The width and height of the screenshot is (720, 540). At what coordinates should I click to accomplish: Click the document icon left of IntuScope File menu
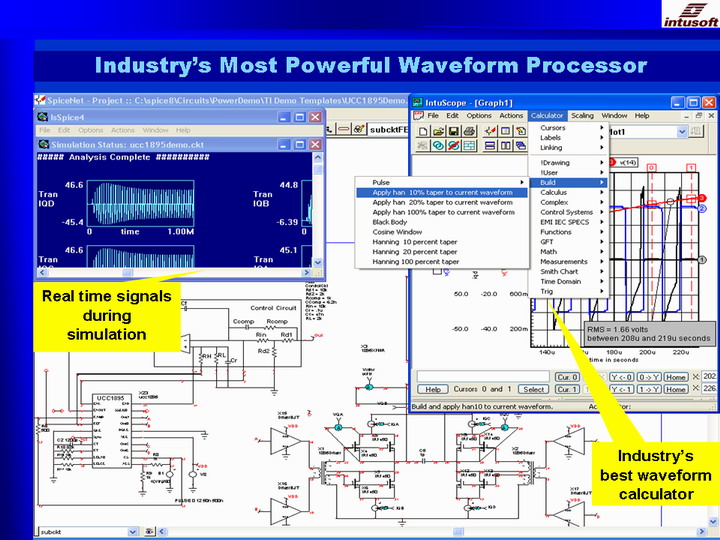pos(418,116)
